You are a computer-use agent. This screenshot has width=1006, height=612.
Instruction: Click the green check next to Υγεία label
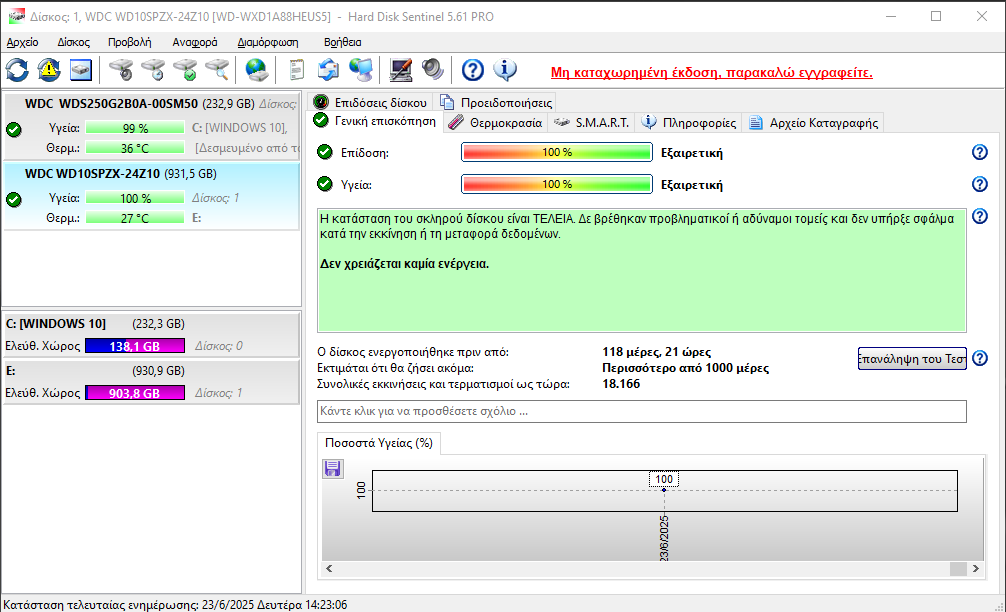click(325, 184)
